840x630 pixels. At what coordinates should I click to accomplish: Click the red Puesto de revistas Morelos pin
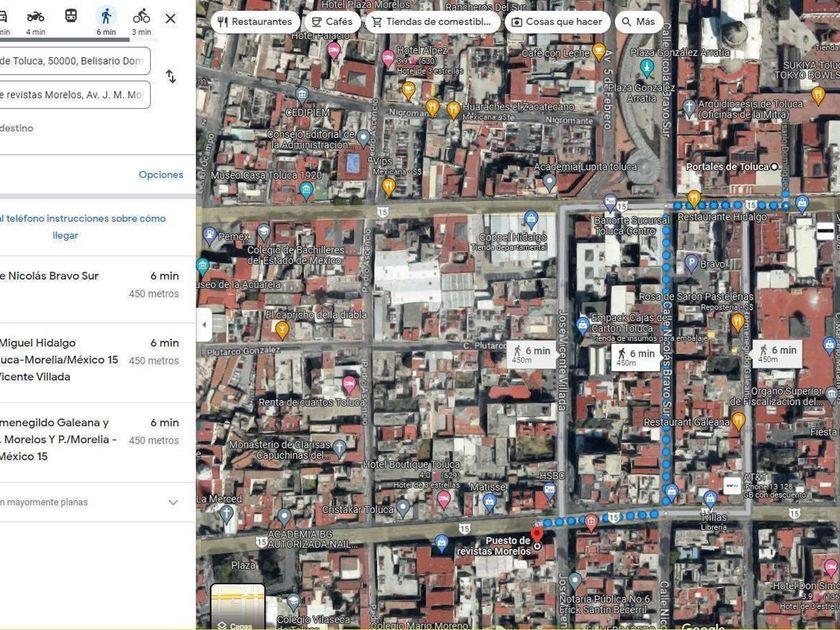coord(537,535)
